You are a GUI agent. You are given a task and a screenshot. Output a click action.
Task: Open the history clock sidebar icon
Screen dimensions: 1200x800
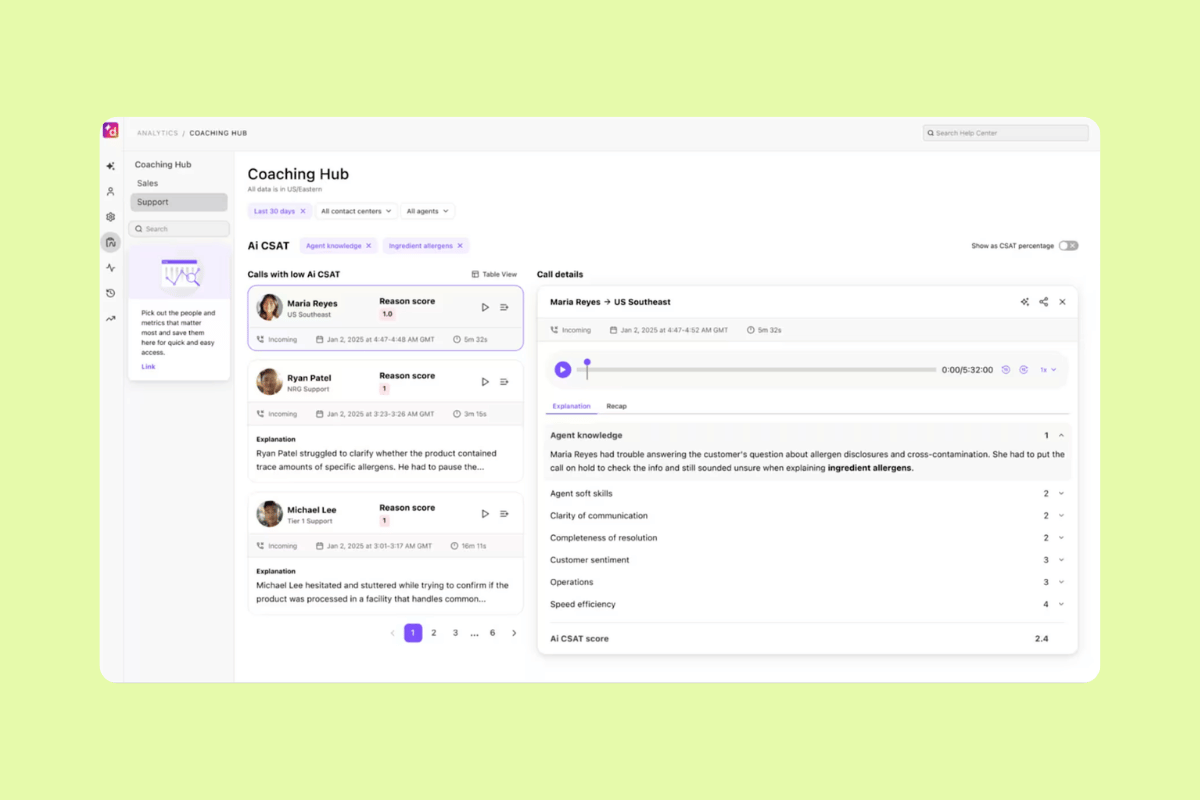(111, 293)
